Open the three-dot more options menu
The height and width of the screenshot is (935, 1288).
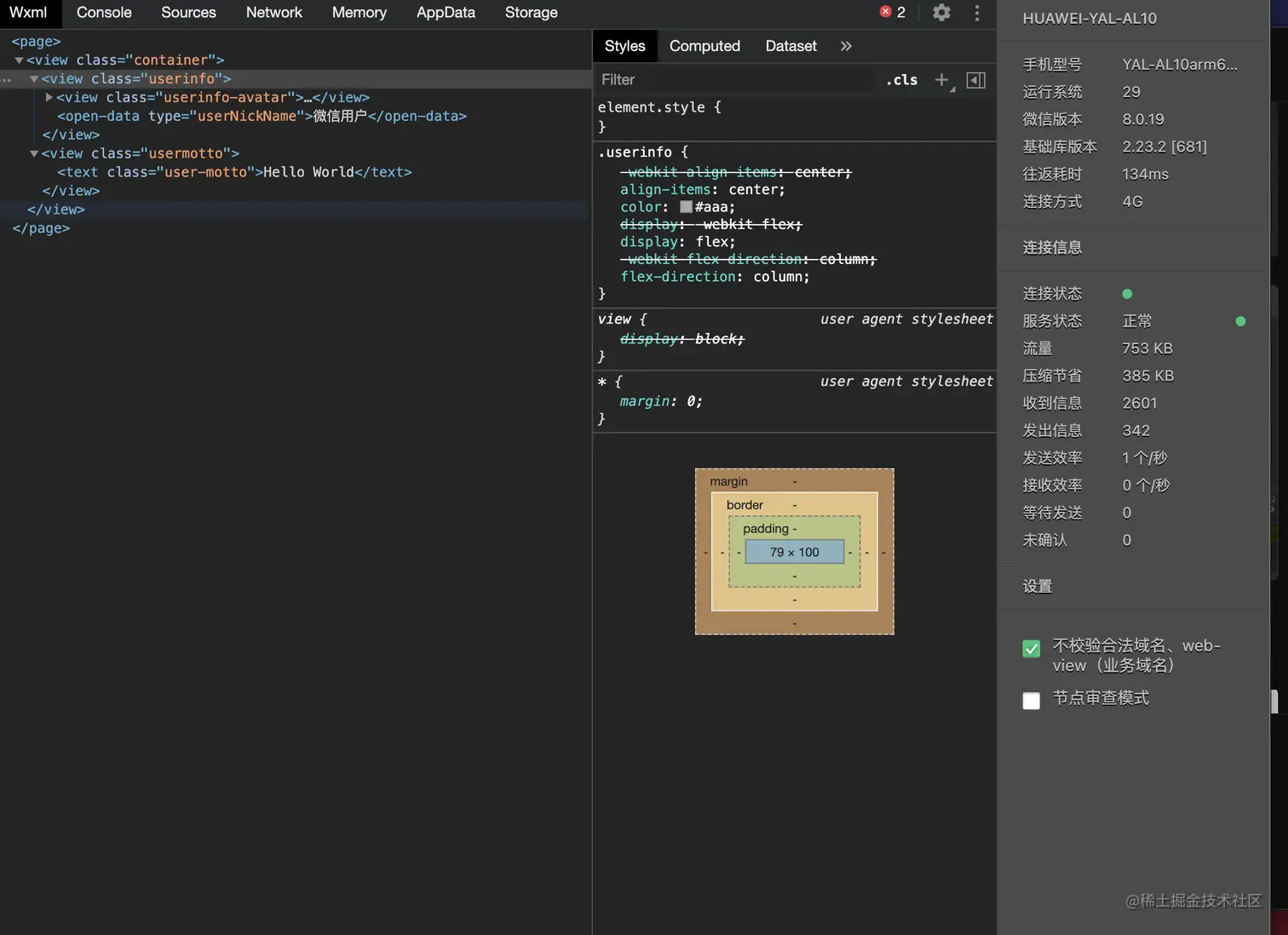pyautogui.click(x=977, y=13)
